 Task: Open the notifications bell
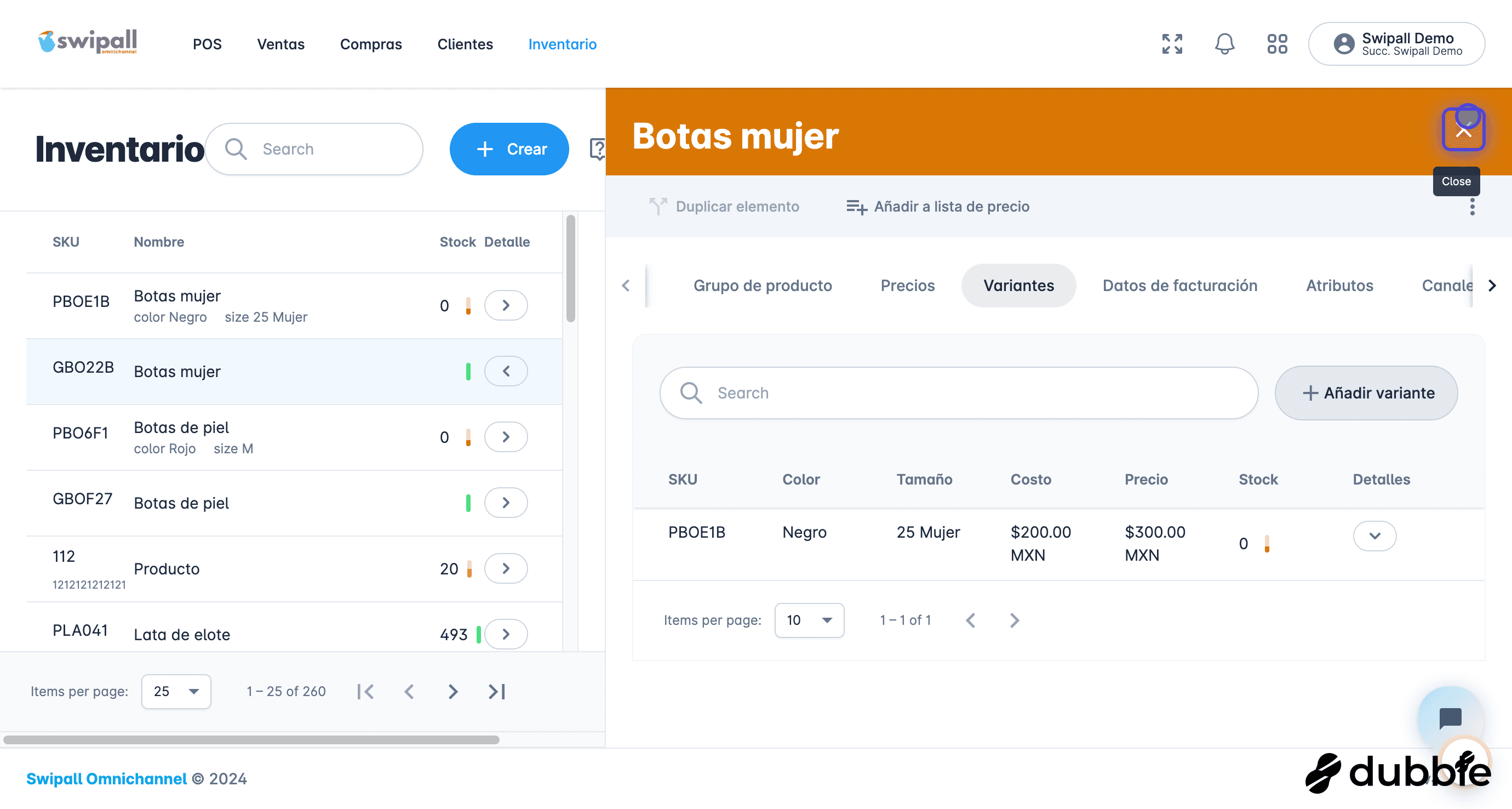1224,44
